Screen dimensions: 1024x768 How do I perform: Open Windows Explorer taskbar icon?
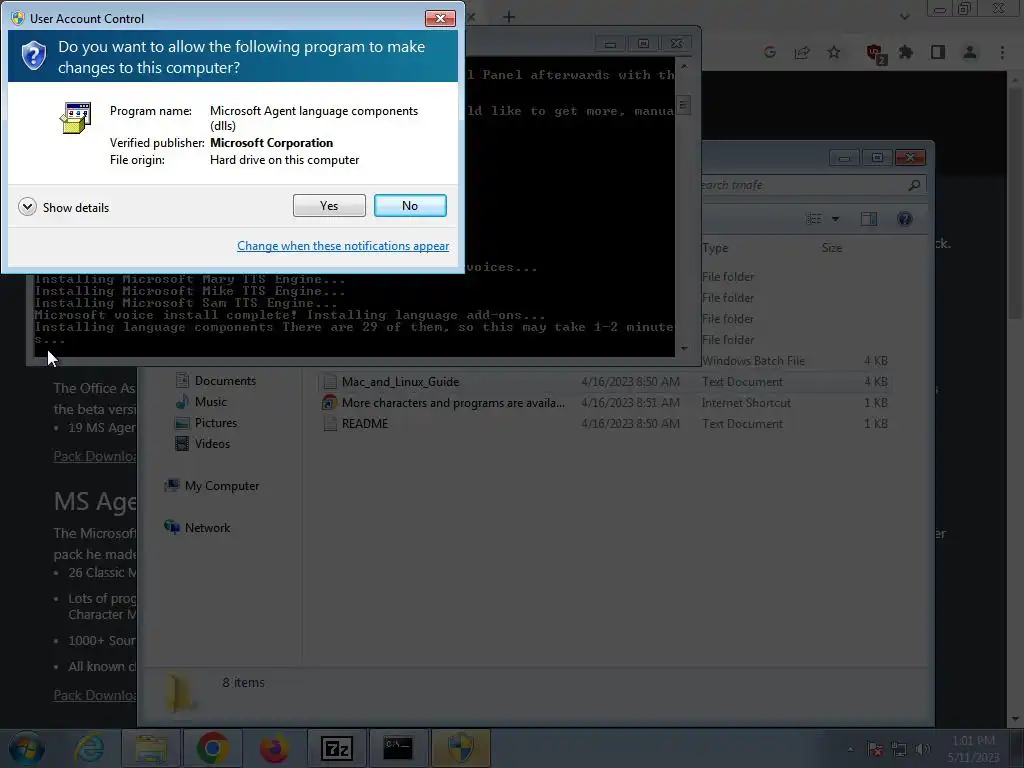click(151, 748)
